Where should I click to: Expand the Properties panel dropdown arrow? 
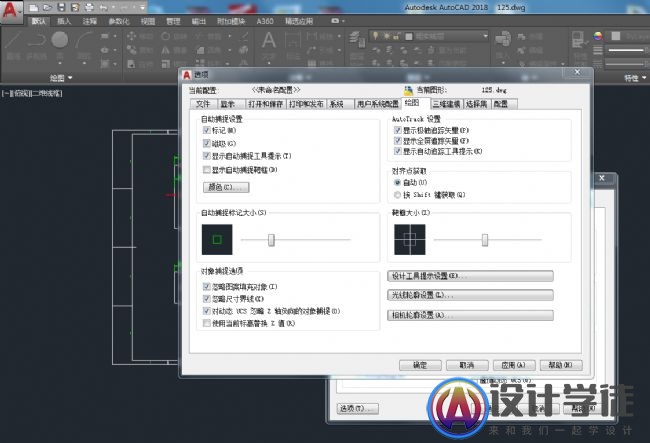tap(644, 77)
